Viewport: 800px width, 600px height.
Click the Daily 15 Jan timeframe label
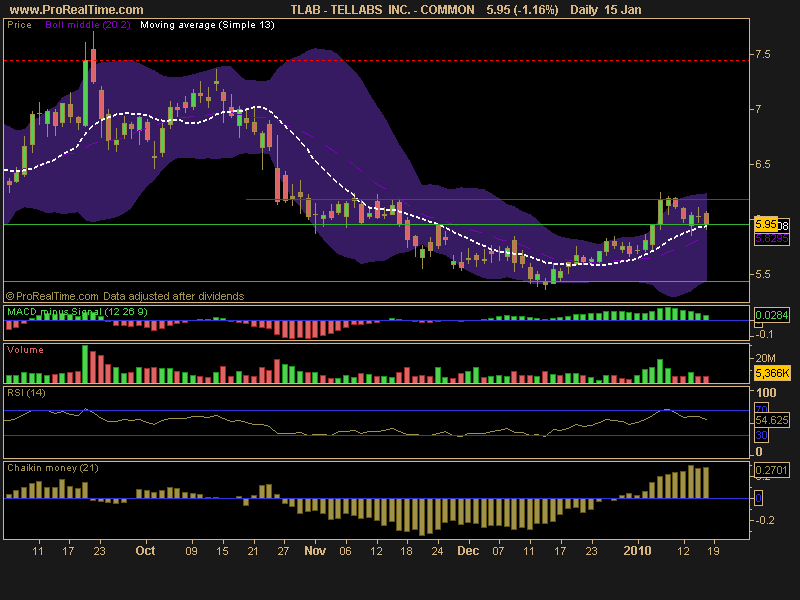click(x=606, y=10)
